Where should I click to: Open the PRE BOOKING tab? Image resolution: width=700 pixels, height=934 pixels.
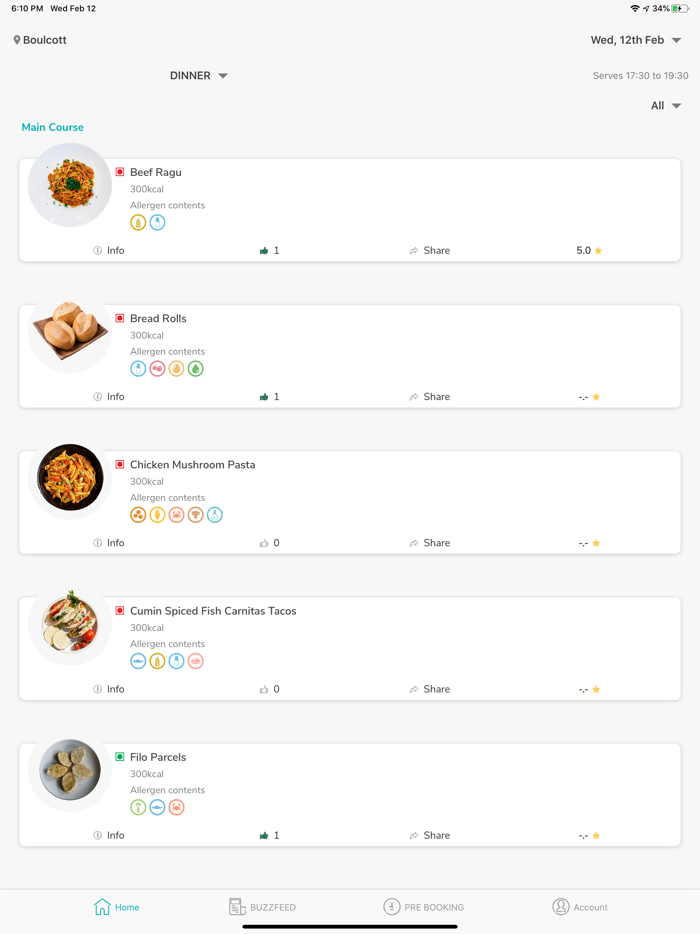(x=424, y=907)
